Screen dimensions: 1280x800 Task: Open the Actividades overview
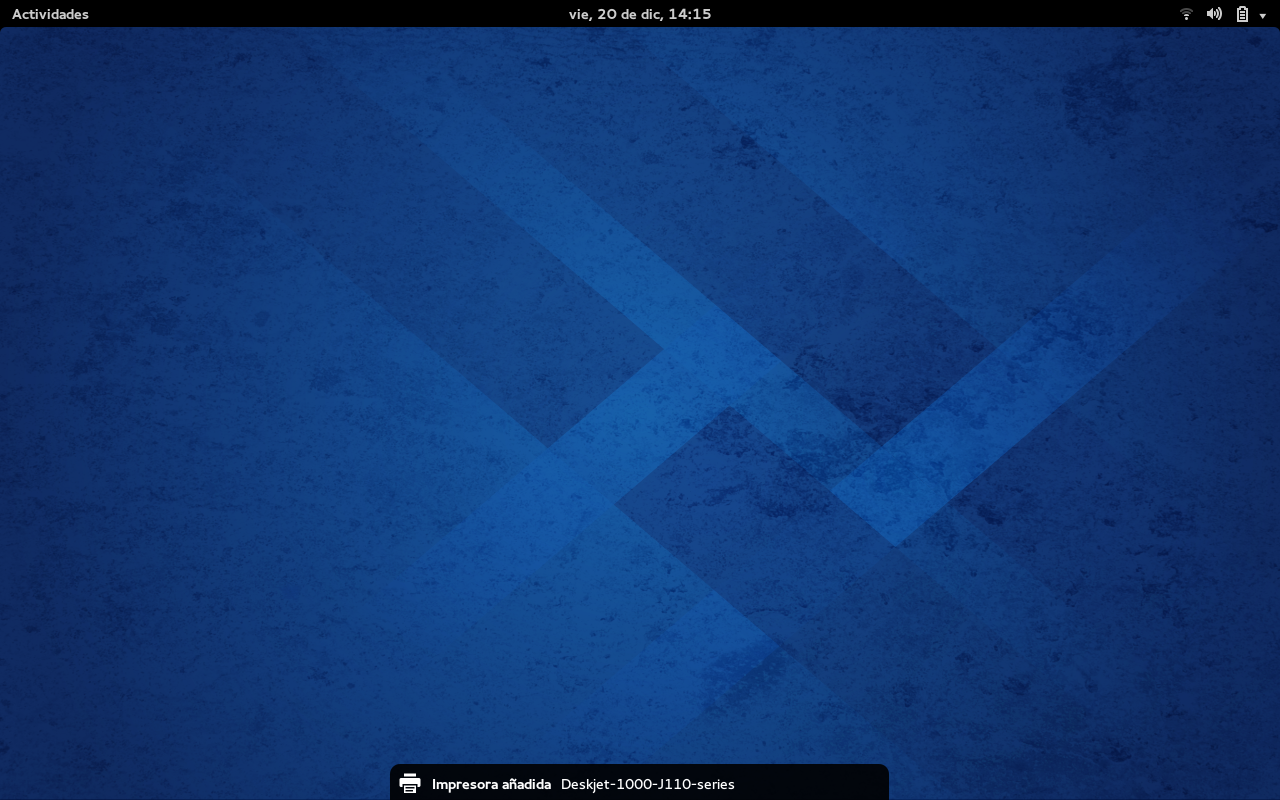click(x=50, y=14)
